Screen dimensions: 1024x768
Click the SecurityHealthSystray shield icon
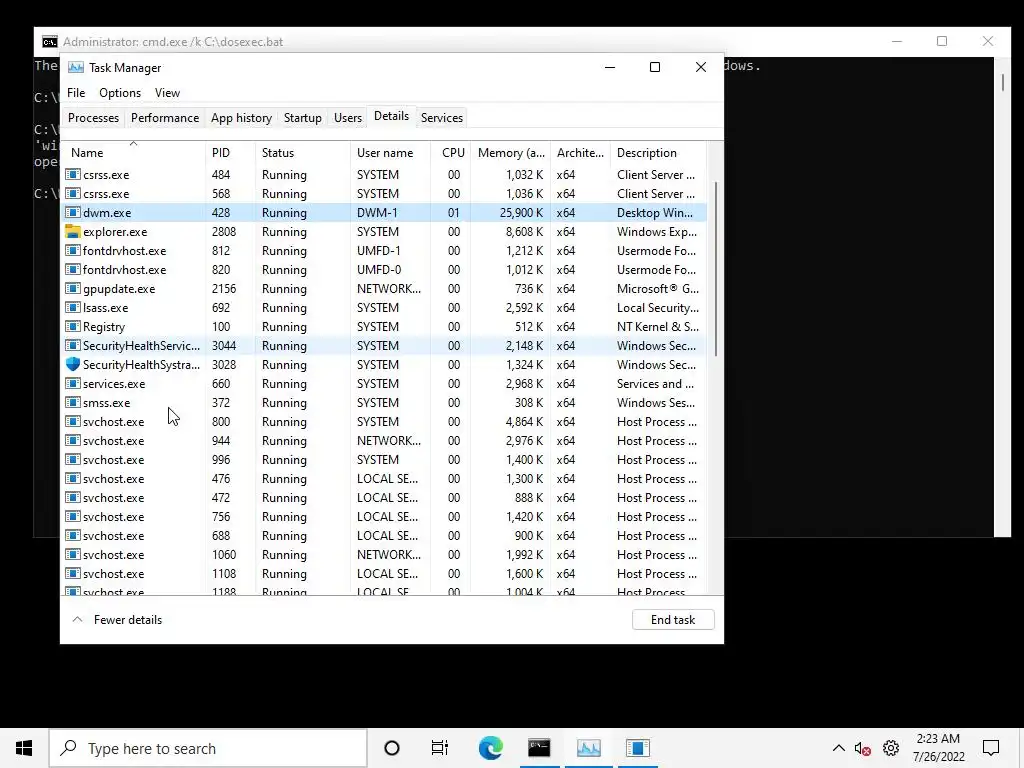click(x=72, y=364)
